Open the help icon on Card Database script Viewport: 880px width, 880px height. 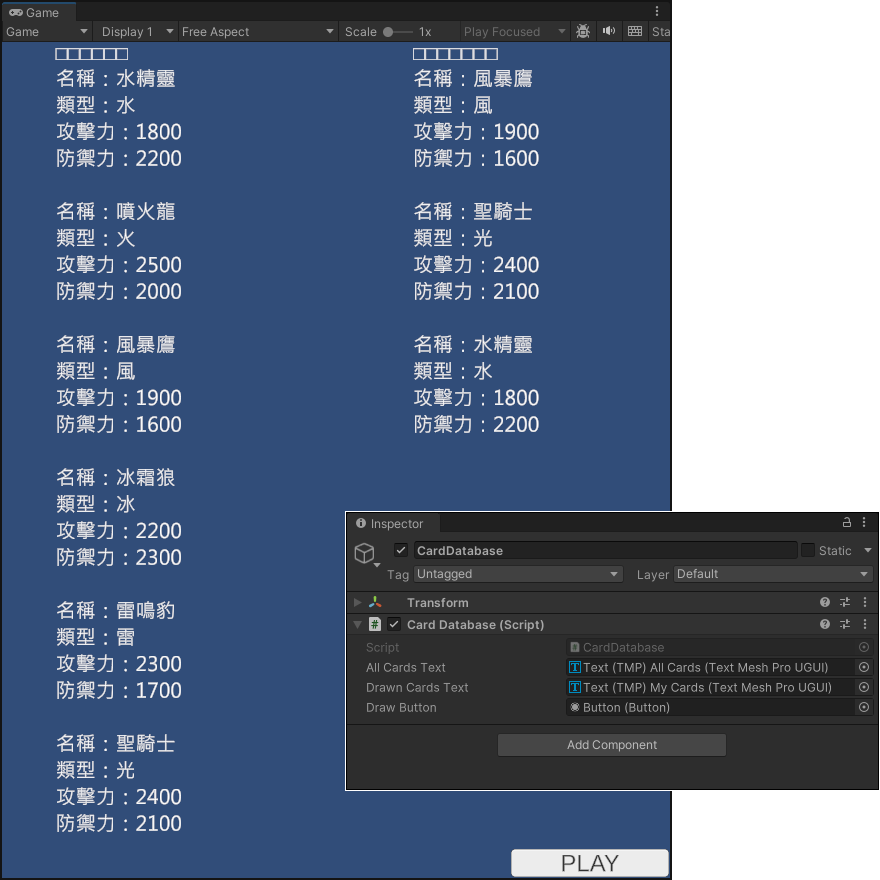tap(823, 624)
